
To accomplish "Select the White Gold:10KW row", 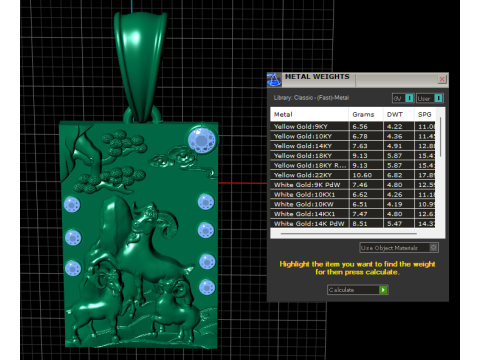I will pyautogui.click(x=353, y=204).
